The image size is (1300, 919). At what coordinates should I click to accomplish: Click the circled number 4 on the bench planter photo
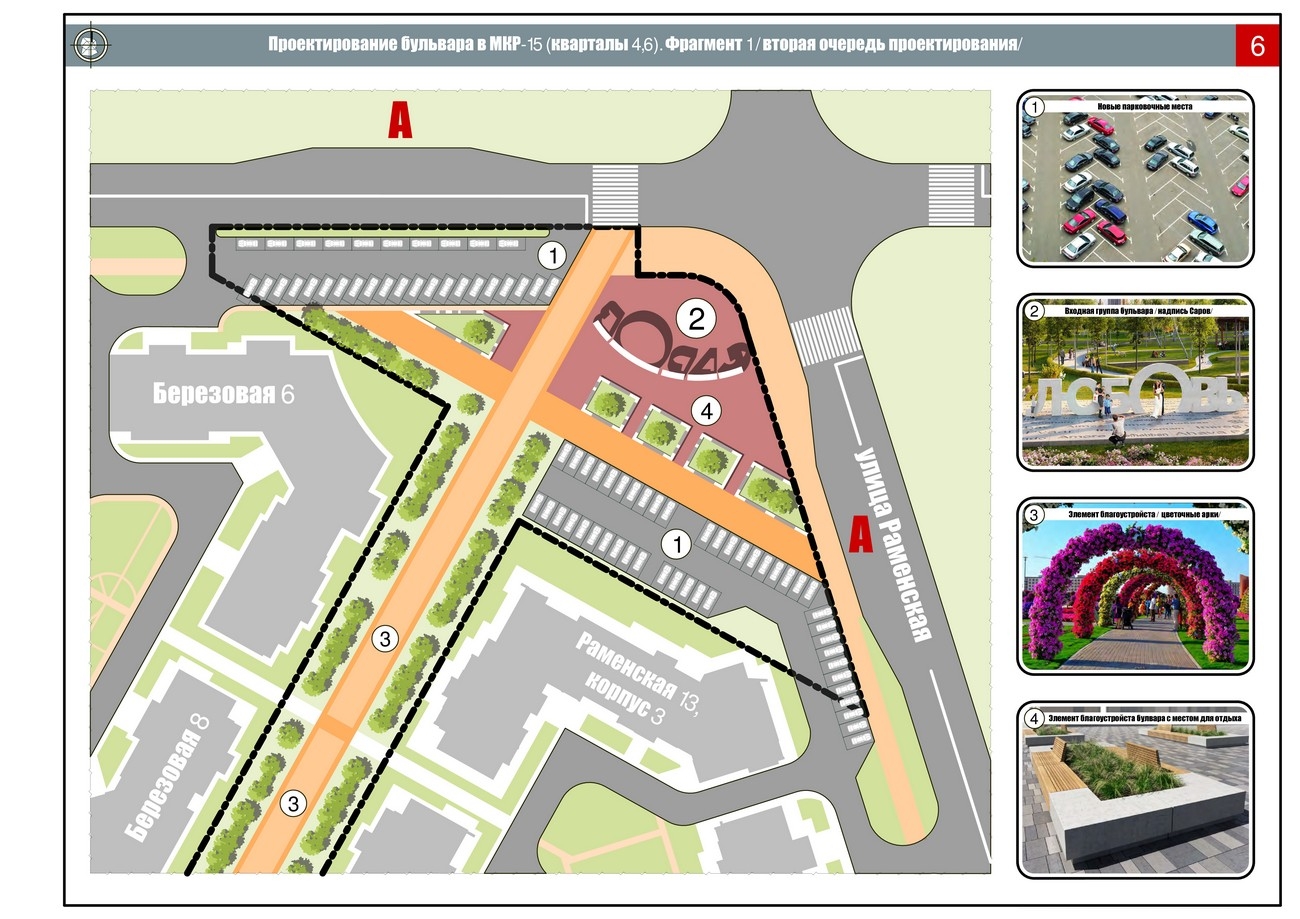[1035, 719]
